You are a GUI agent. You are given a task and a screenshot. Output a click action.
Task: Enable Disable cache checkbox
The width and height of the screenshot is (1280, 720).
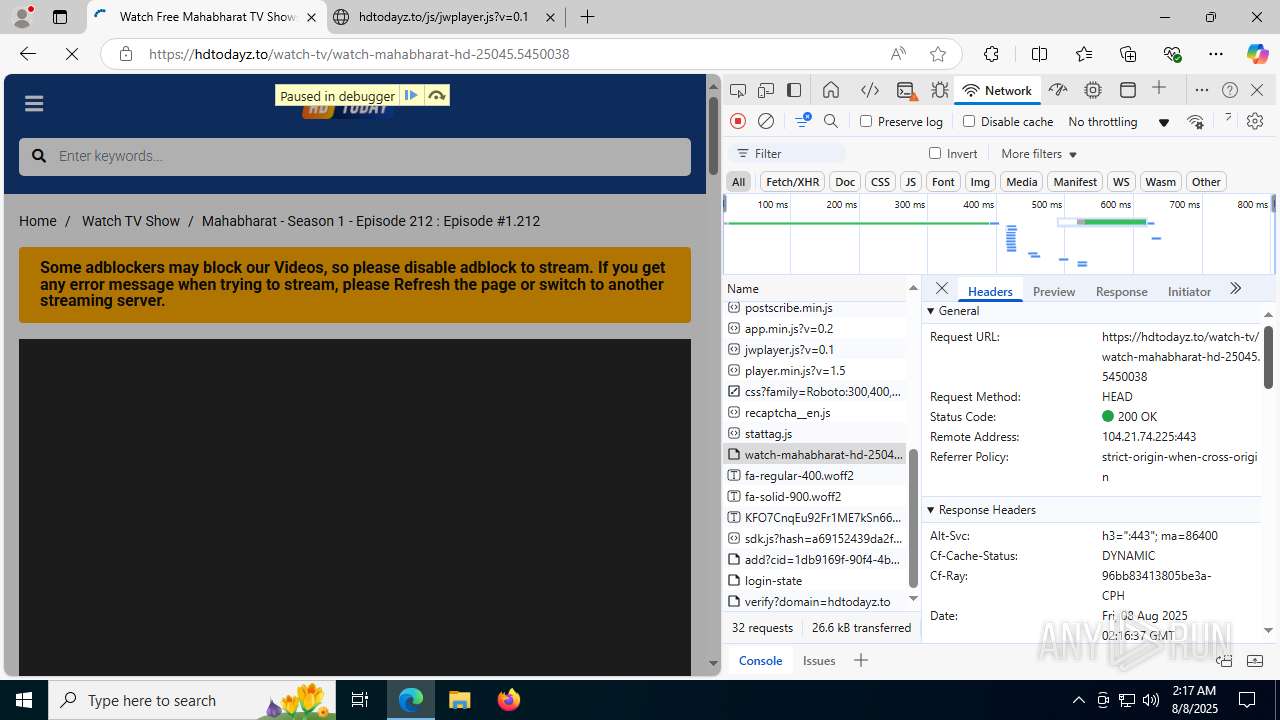point(968,121)
